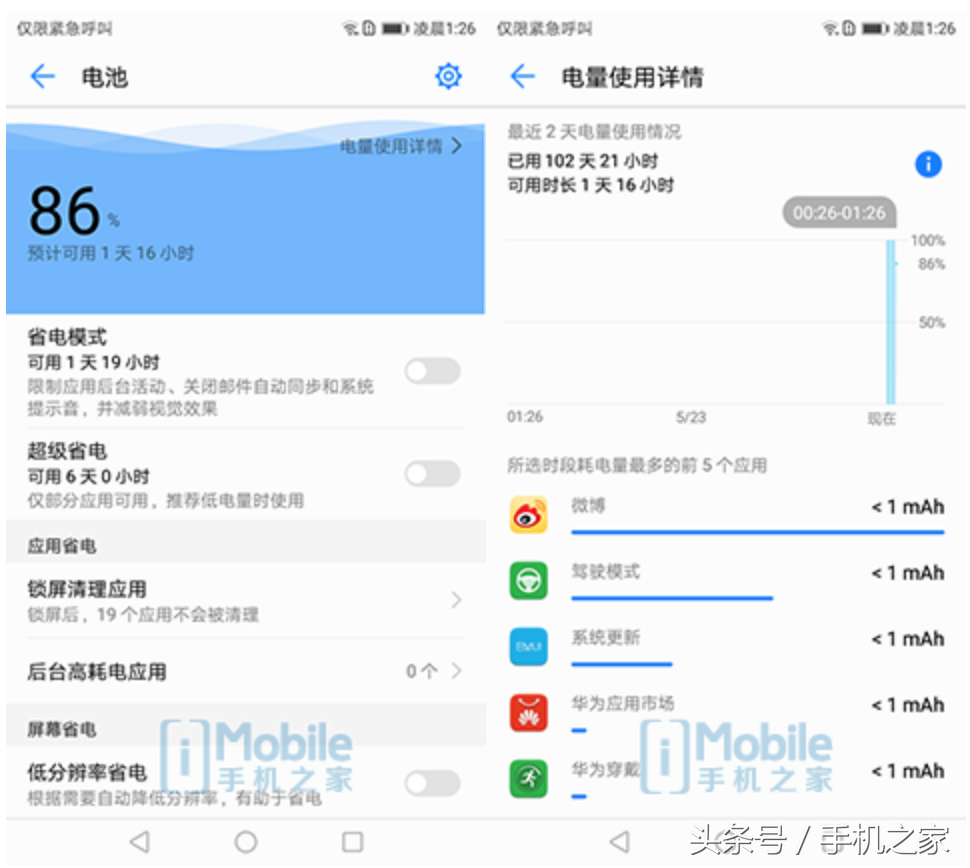Enable 超级省电 switch

[x=432, y=474]
